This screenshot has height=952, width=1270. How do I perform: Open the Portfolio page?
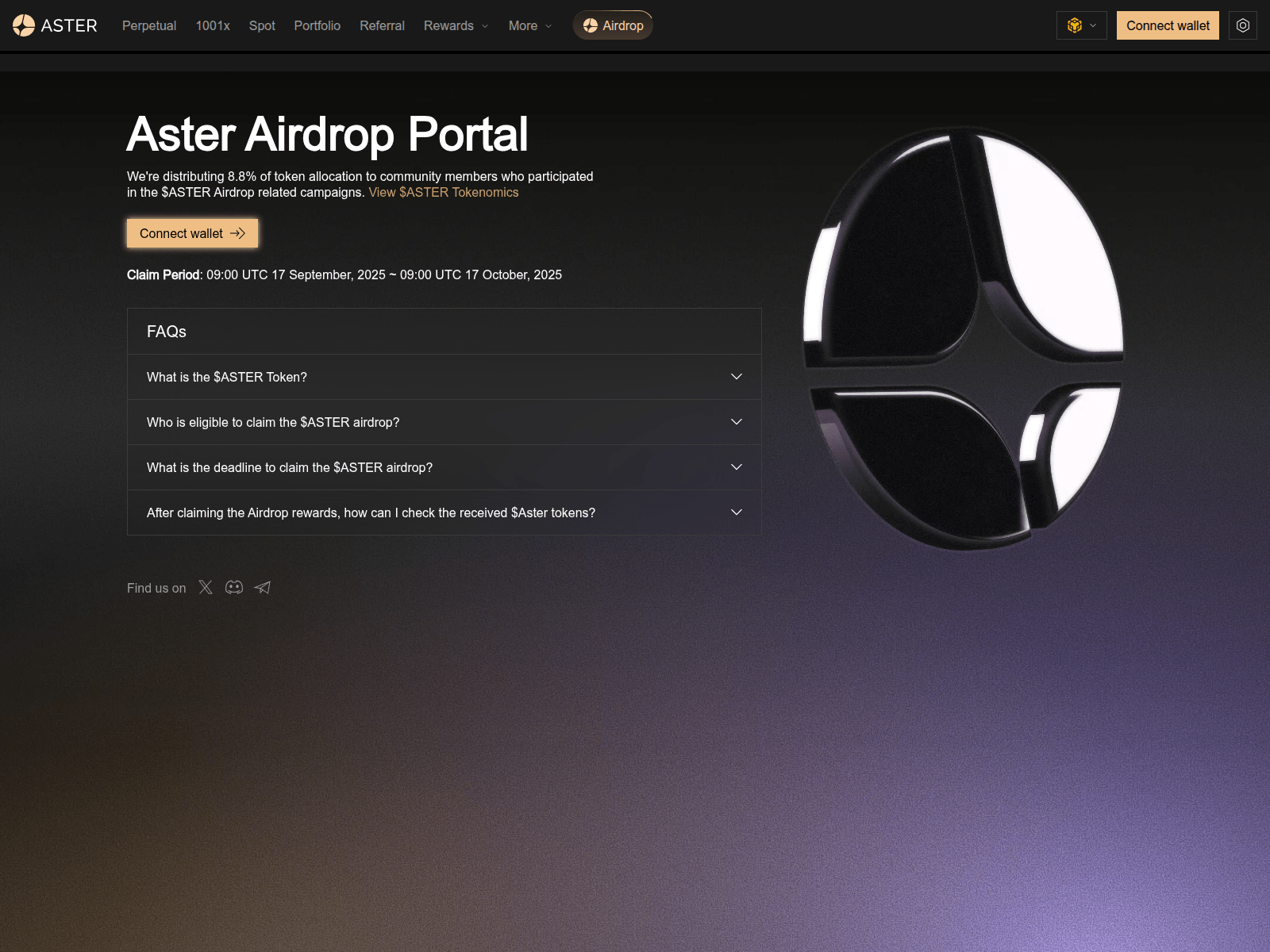317,25
